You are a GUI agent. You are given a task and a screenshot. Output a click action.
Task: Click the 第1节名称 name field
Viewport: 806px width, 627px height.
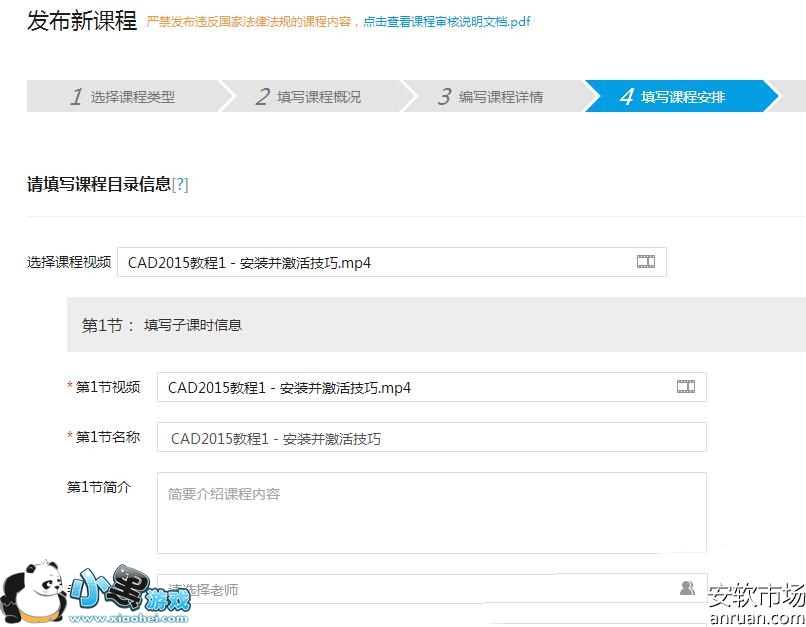(432, 437)
